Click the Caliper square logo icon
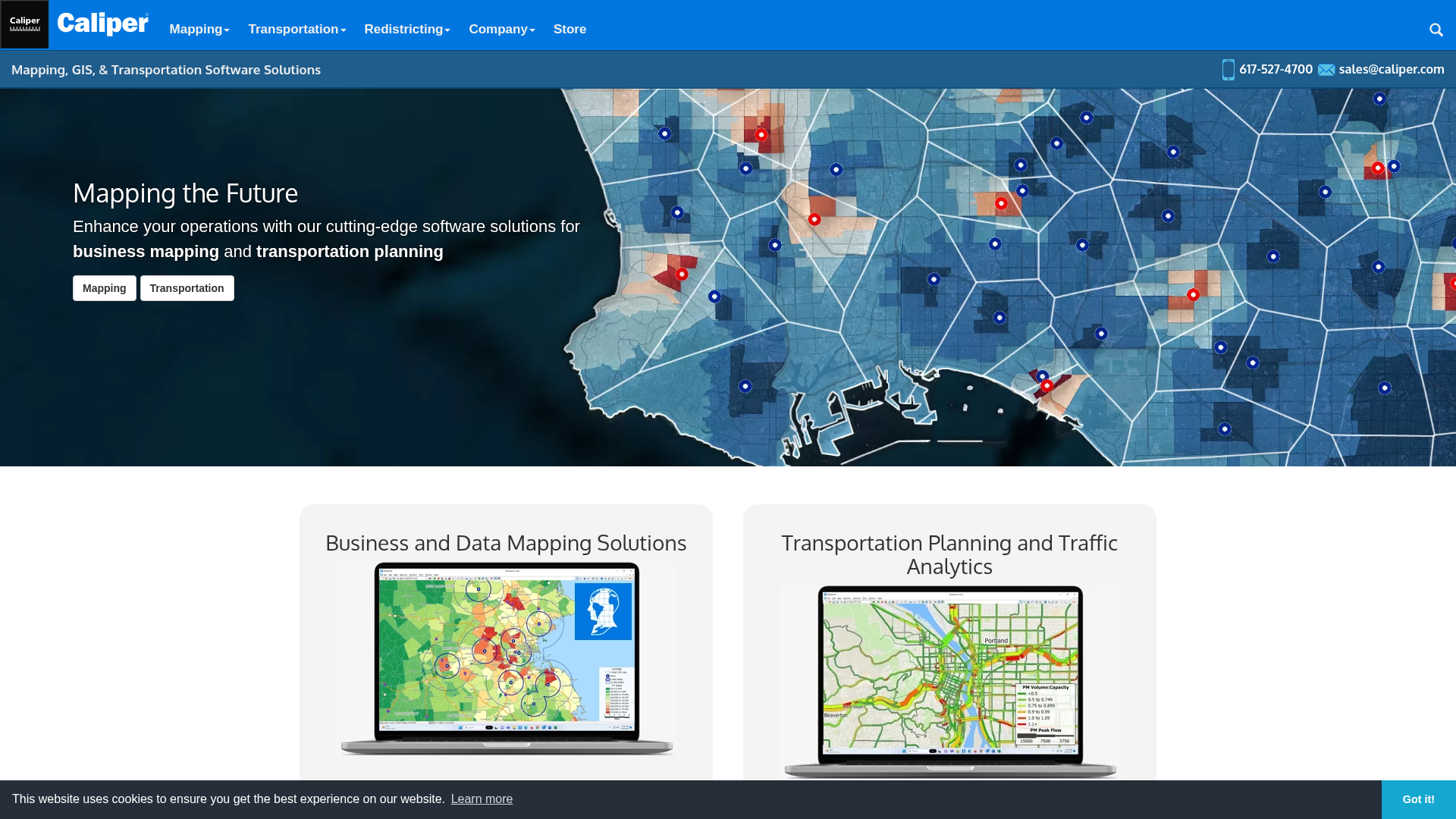Image resolution: width=1456 pixels, height=819 pixels. (x=24, y=24)
